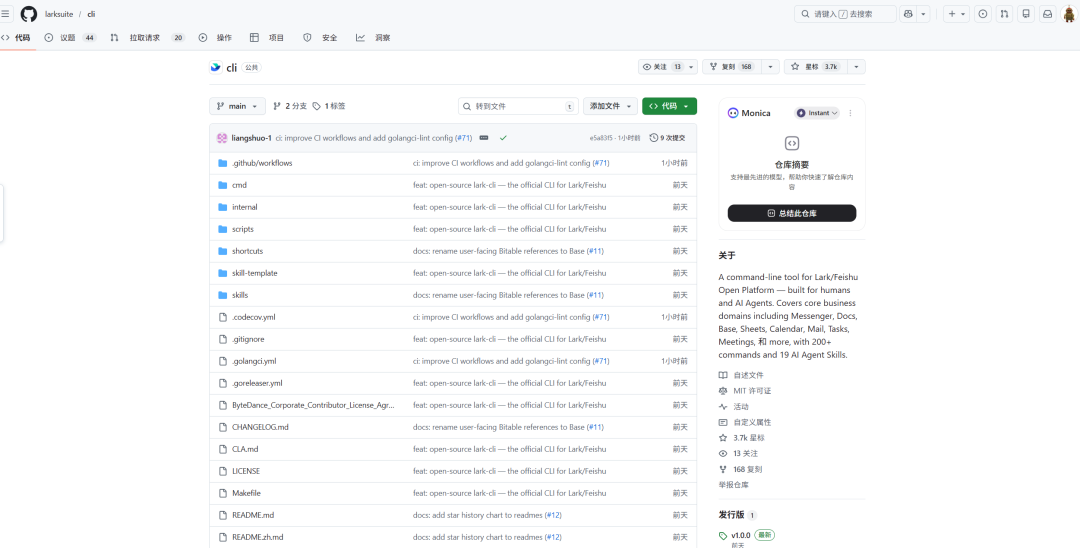This screenshot has width=1080, height=548.
Task: Open commit hash e5a83f5 link
Action: point(603,138)
